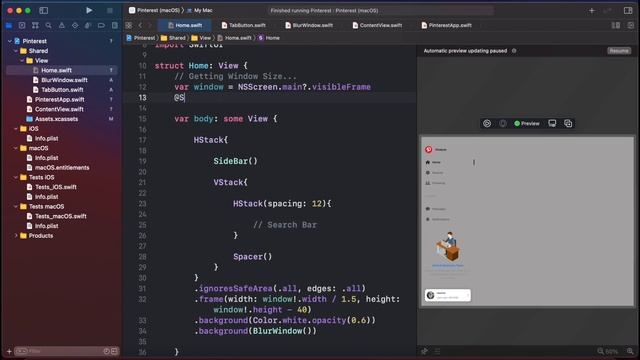Zoom out the canvas magnifier

coord(600,351)
